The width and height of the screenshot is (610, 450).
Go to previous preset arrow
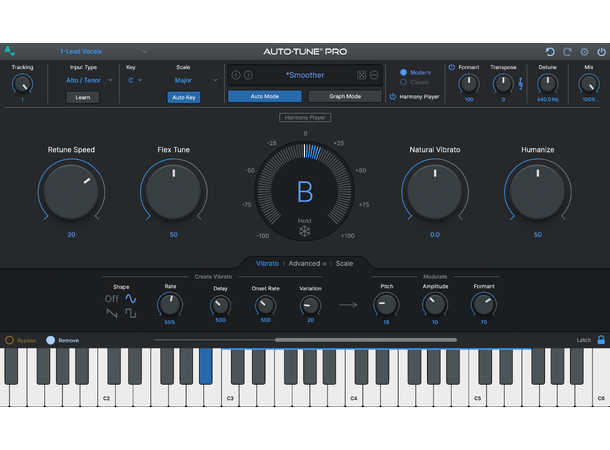point(236,75)
